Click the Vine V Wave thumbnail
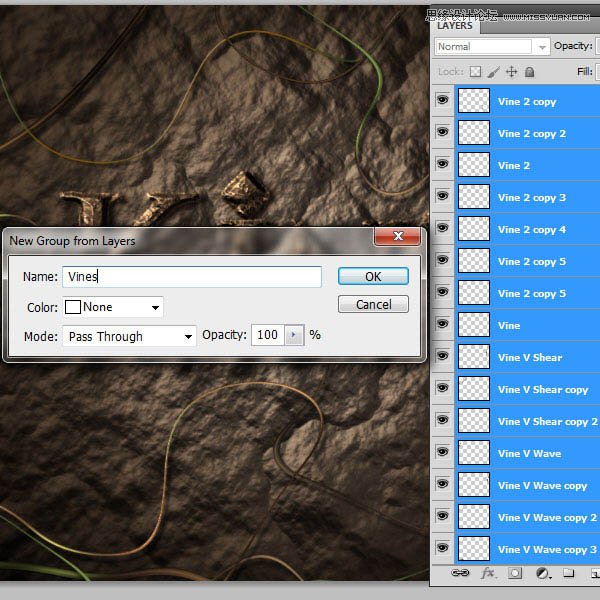The image size is (600, 600). (474, 453)
